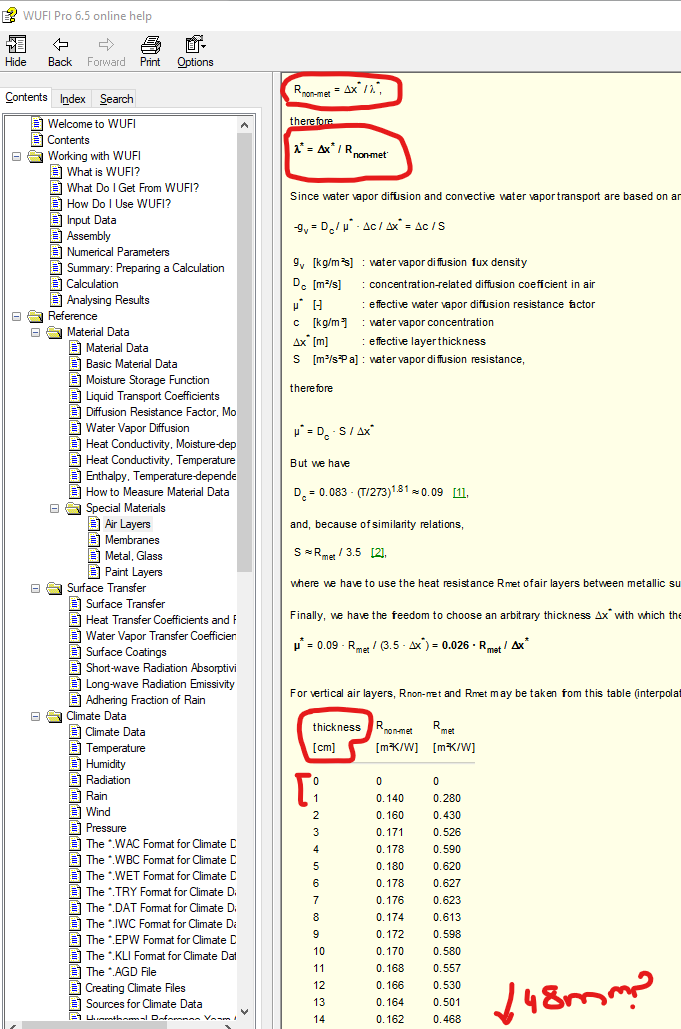The width and height of the screenshot is (681, 1029).
Task: Click the Reference book folder icon
Action: (x=36, y=316)
